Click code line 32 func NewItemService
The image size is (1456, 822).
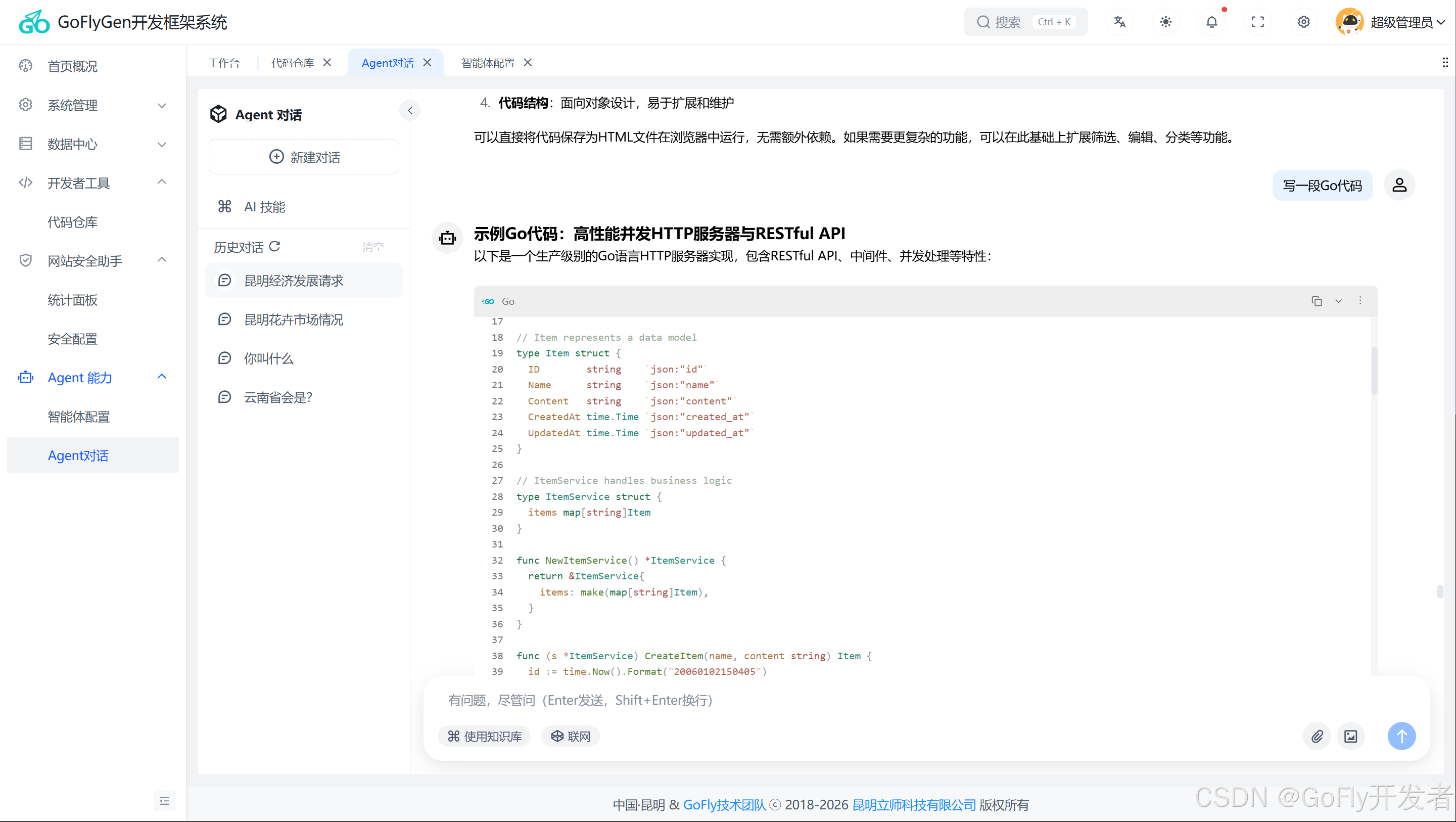click(x=621, y=560)
